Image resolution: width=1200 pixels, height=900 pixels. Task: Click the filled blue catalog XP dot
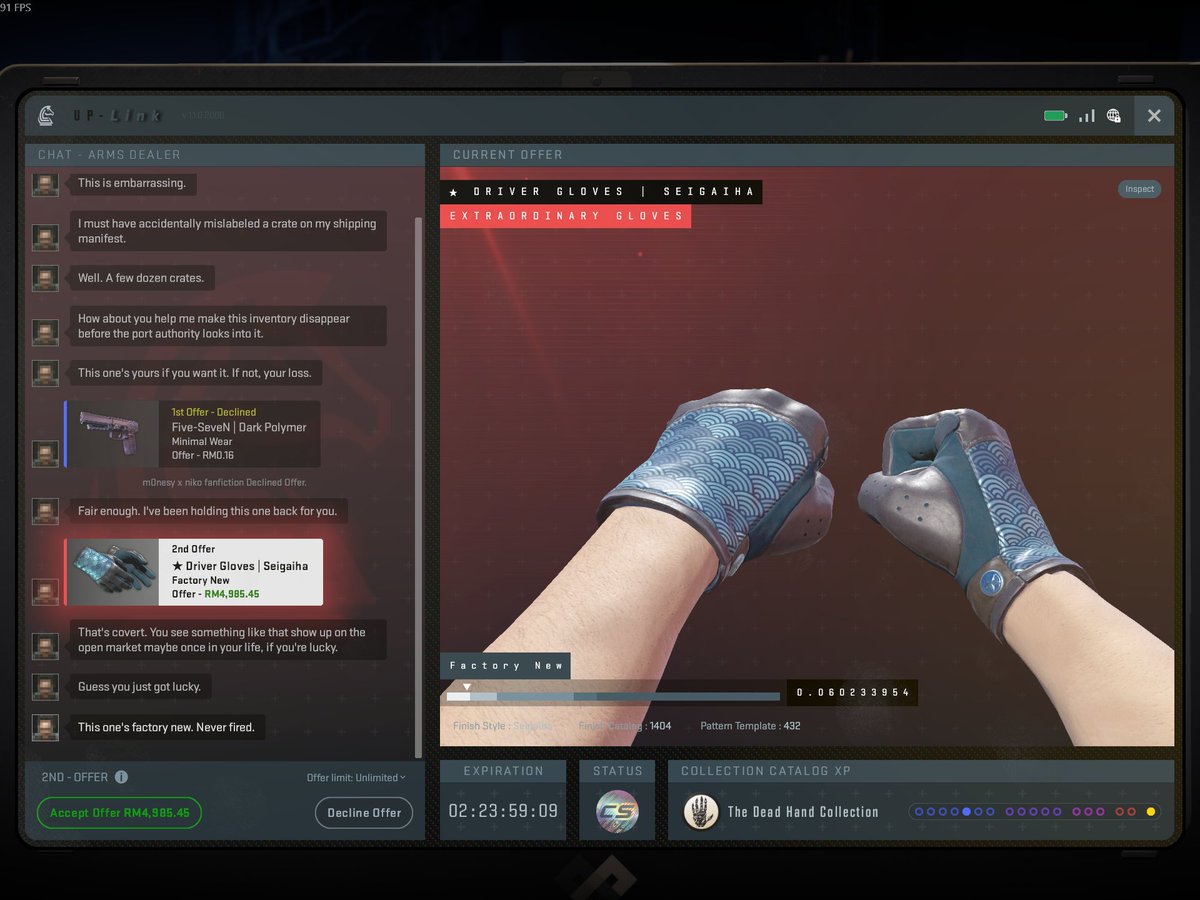pos(966,812)
